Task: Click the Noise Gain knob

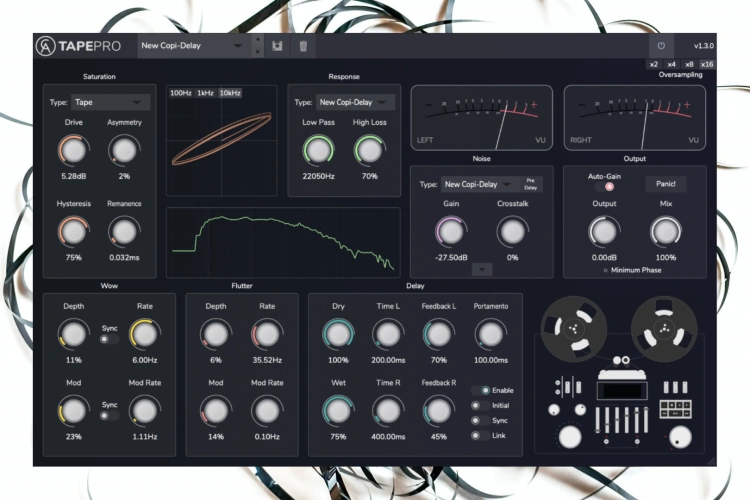Action: pyautogui.click(x=451, y=231)
